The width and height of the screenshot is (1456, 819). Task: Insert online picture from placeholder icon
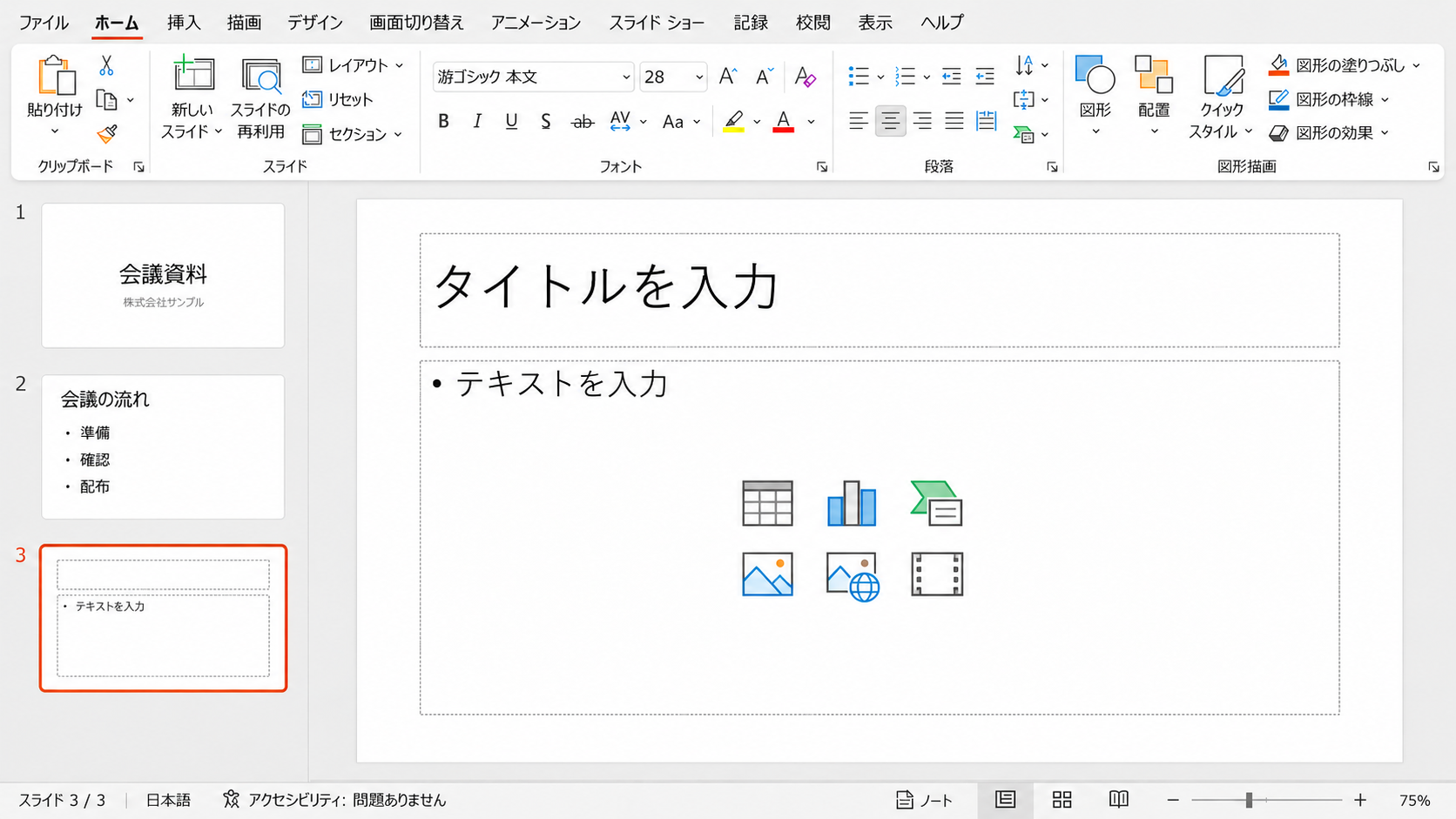853,576
